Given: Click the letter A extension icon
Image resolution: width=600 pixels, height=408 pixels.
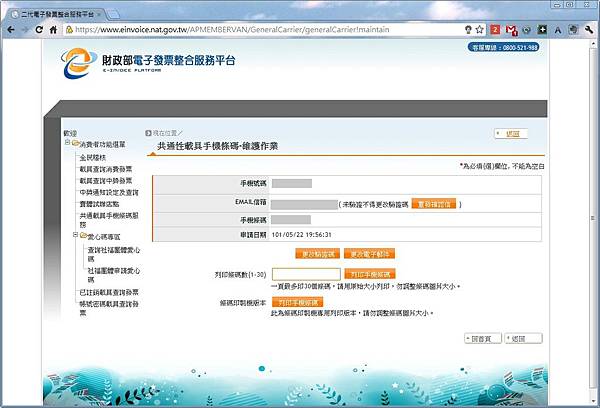Looking at the screenshot, I should pyautogui.click(x=558, y=30).
